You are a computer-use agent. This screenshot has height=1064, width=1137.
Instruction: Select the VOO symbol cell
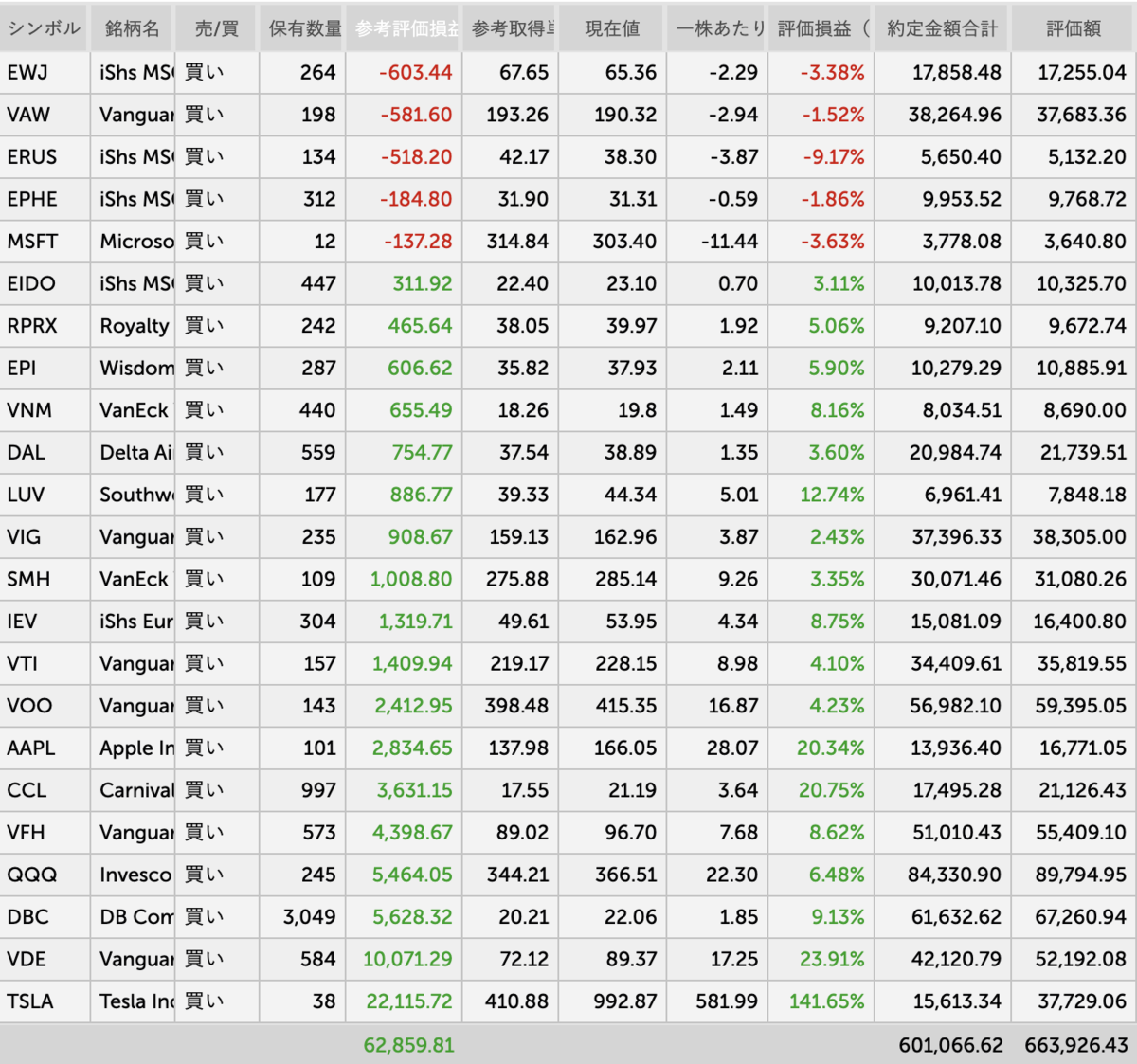click(45, 706)
